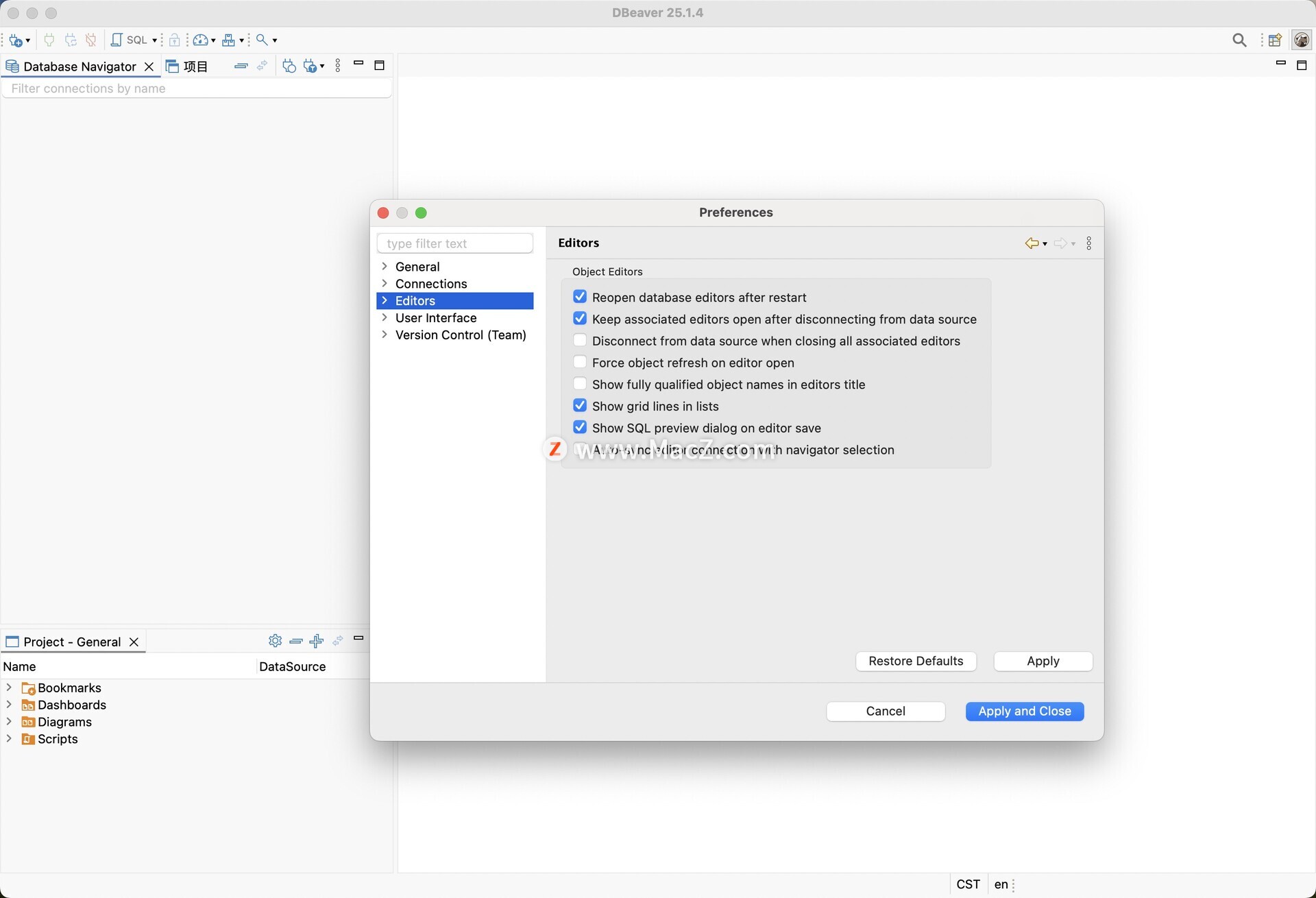Viewport: 1316px width, 898px height.
Task: Click the Reconnect plug icon in toolbar
Action: 70,40
